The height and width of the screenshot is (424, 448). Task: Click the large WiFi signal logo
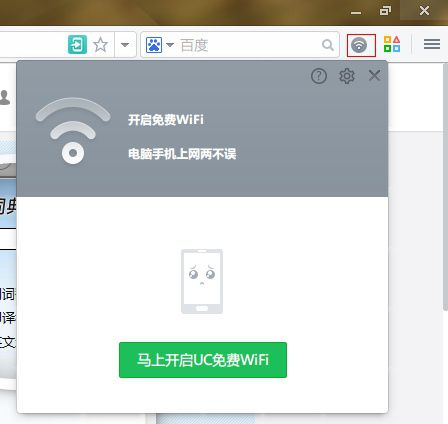pos(73,131)
